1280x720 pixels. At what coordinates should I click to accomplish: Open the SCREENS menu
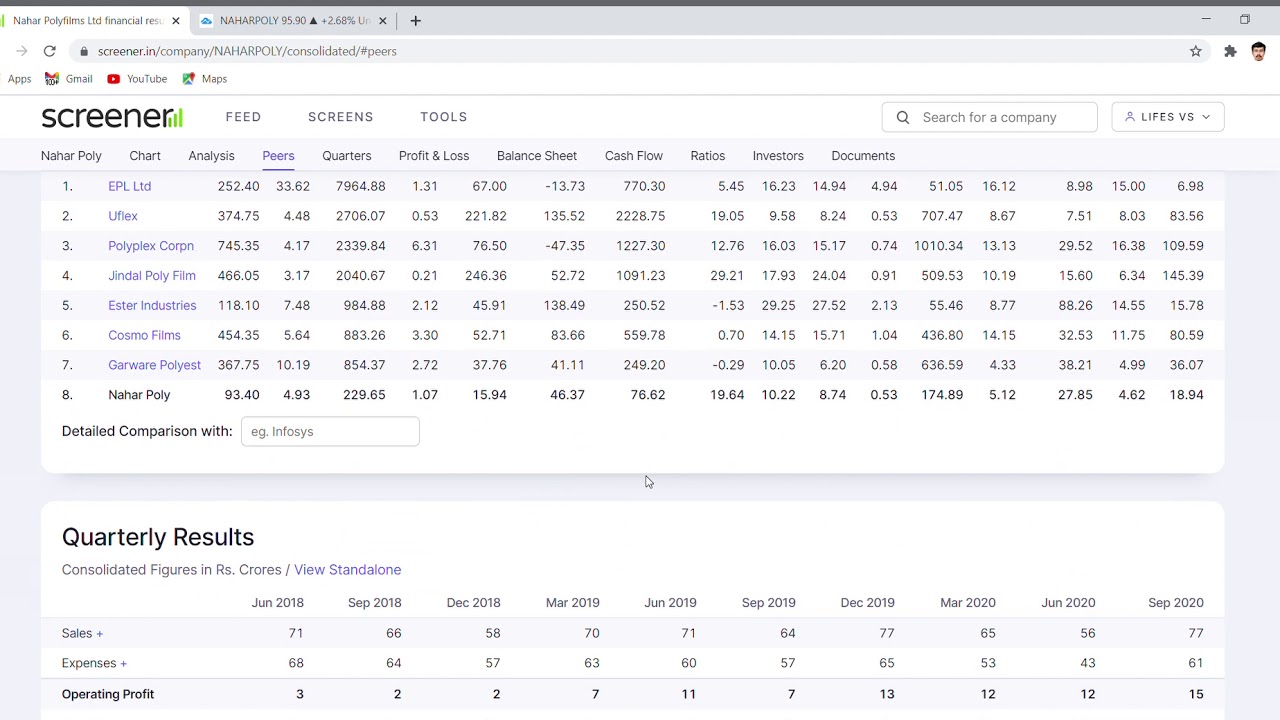coord(340,117)
